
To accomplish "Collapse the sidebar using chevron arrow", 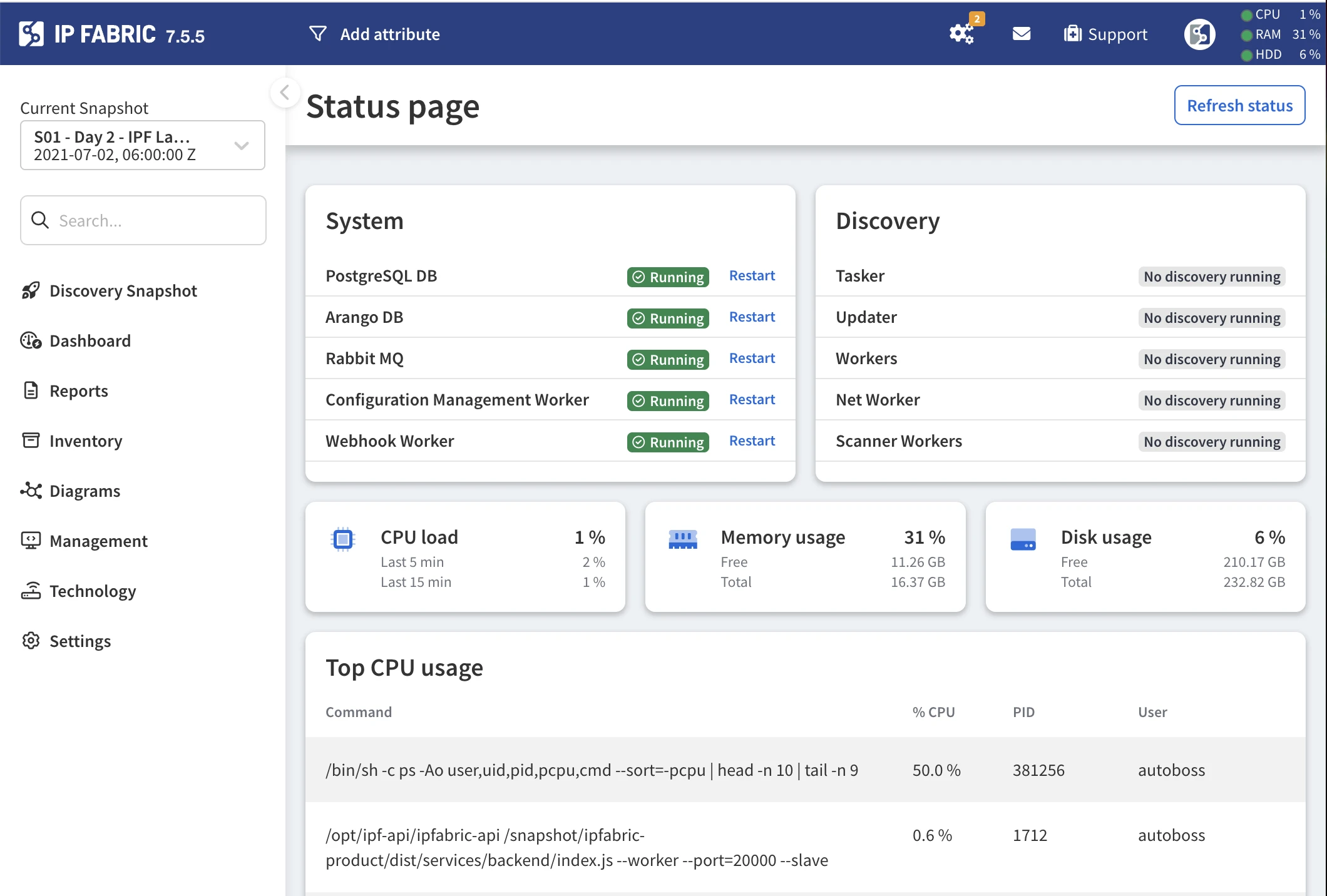I will (285, 93).
